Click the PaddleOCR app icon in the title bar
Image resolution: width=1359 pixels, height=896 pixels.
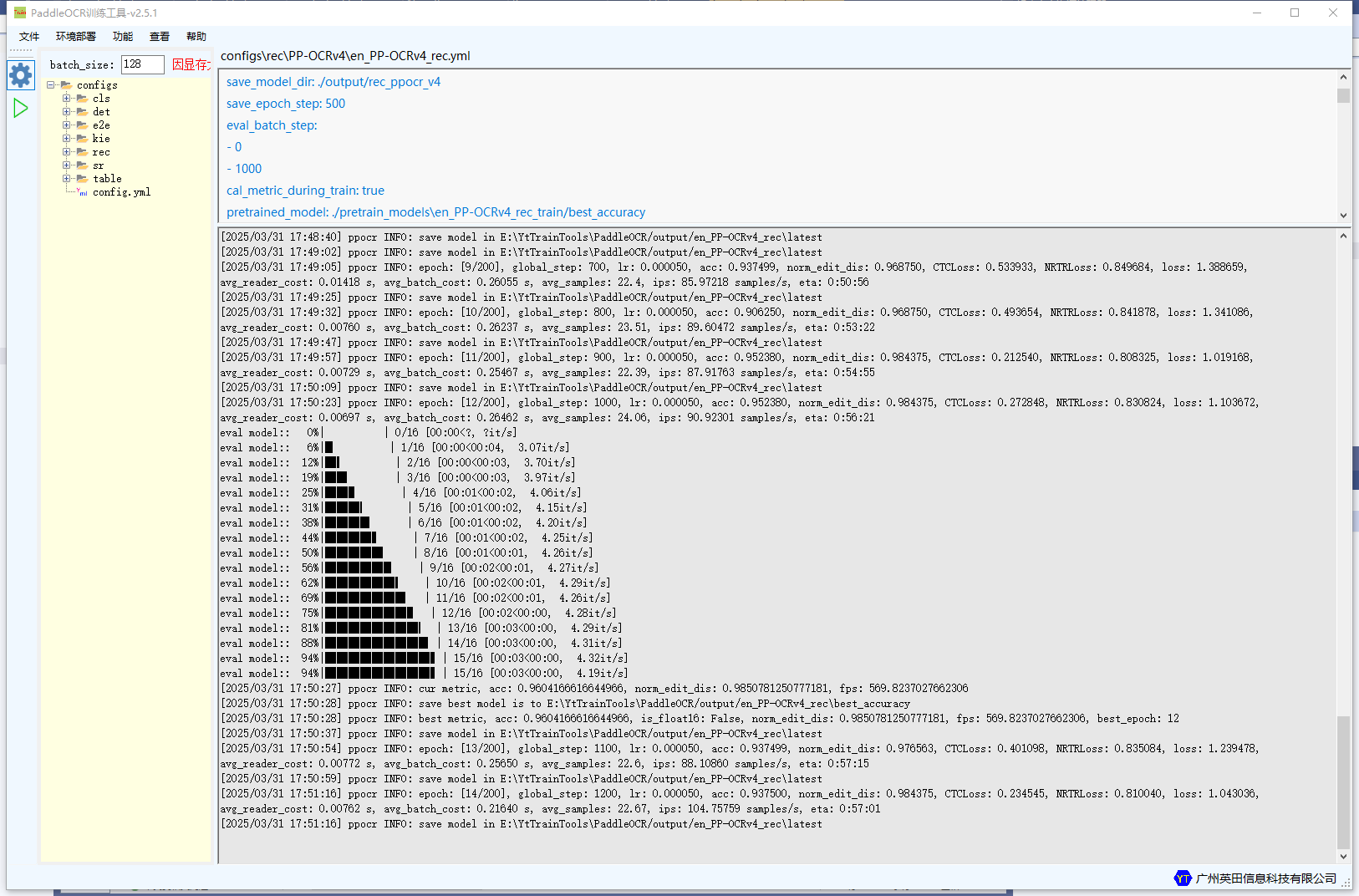coord(20,13)
